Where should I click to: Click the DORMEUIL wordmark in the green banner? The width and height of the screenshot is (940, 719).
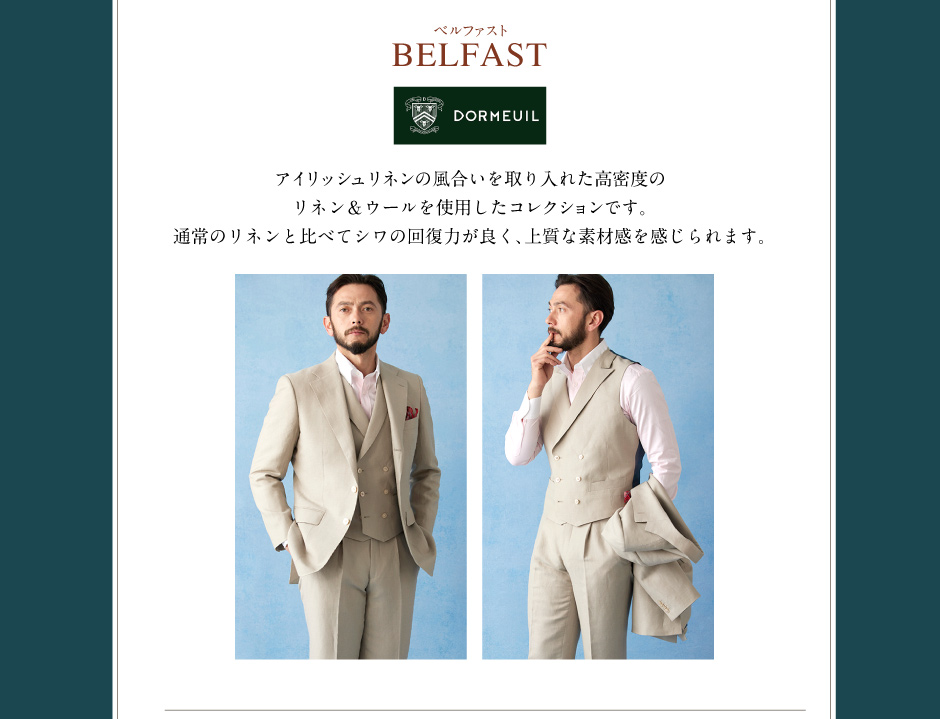(x=496, y=116)
